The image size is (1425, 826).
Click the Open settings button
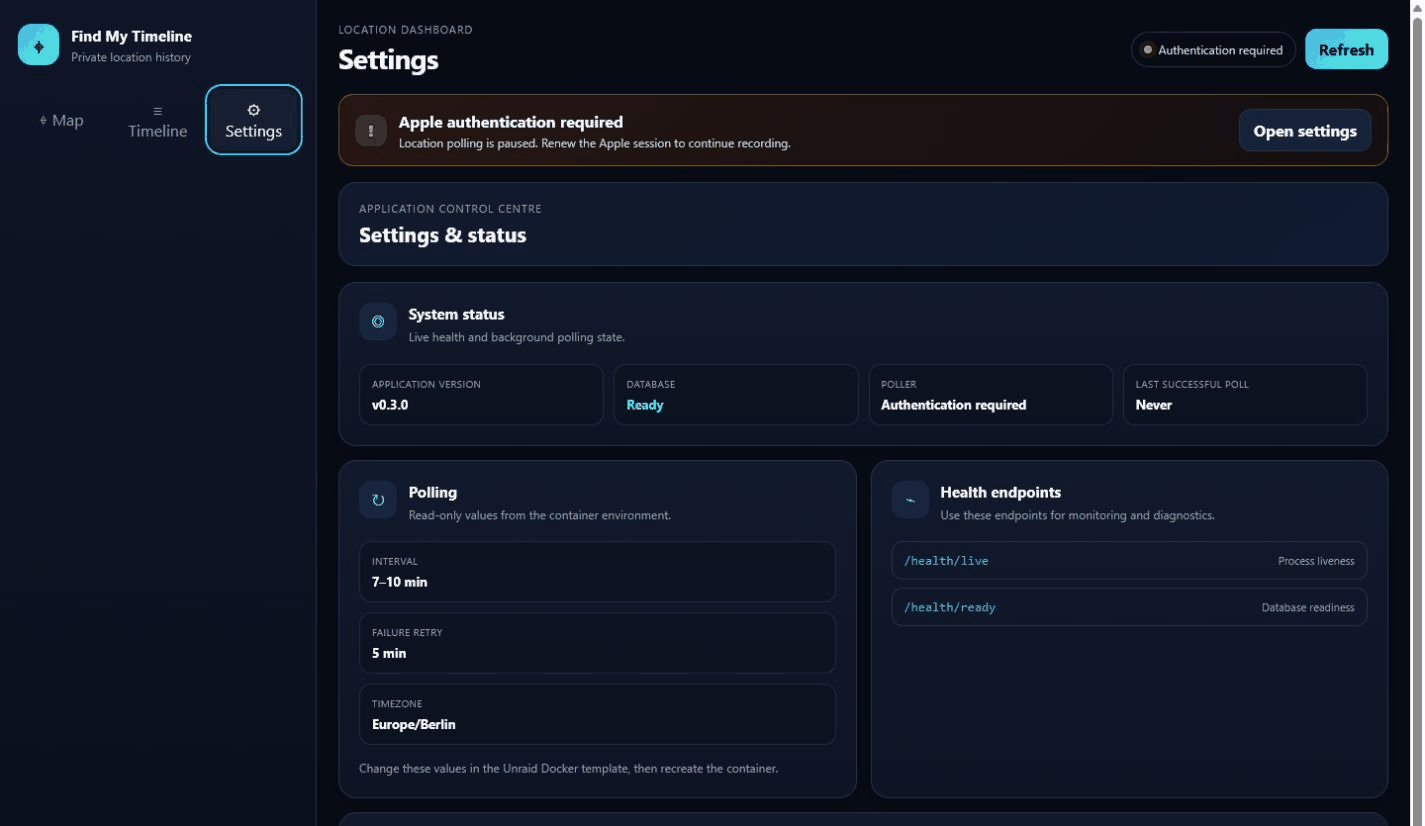(x=1305, y=130)
